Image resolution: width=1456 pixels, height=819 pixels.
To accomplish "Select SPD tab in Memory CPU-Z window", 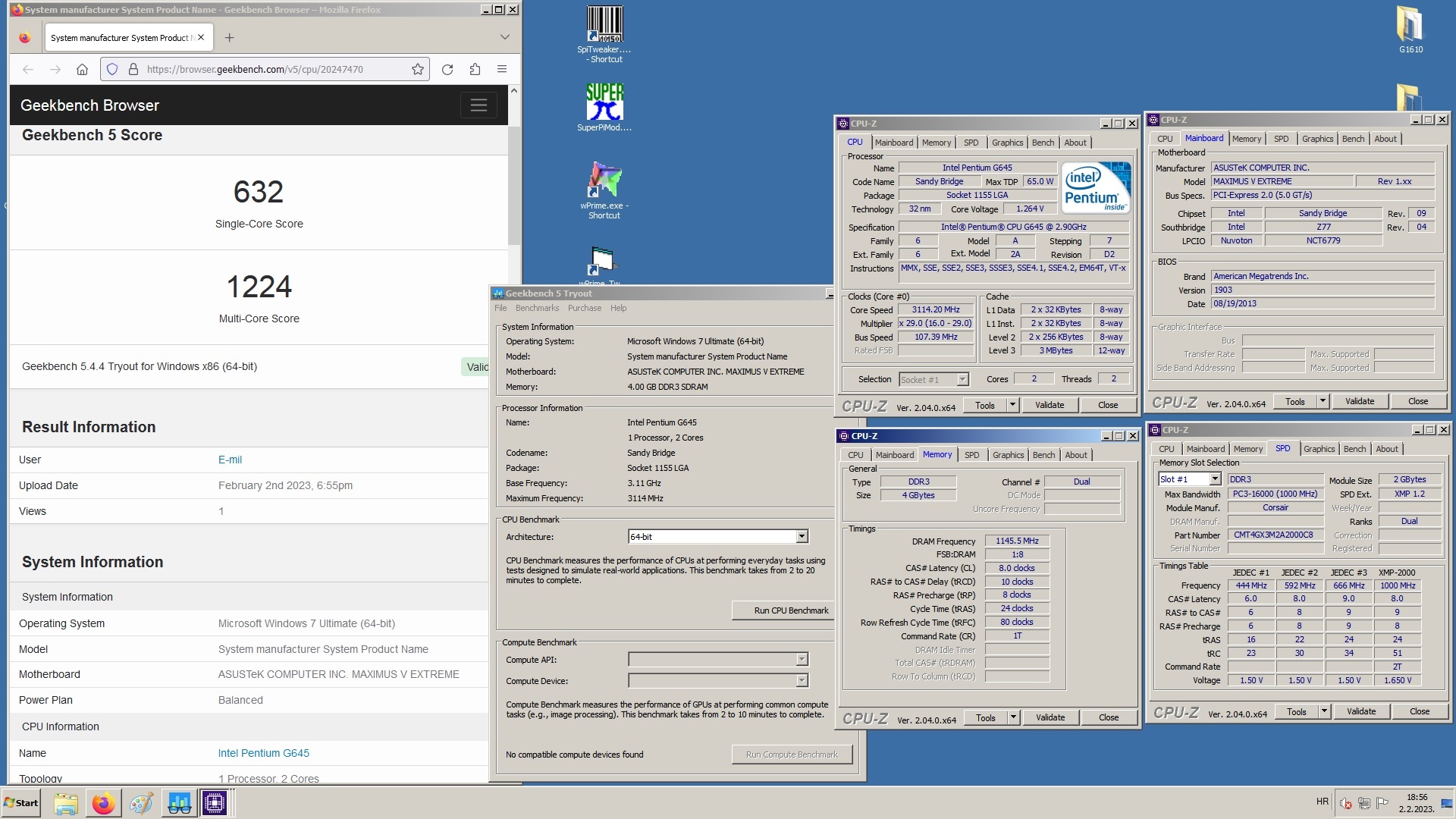I will (x=971, y=455).
